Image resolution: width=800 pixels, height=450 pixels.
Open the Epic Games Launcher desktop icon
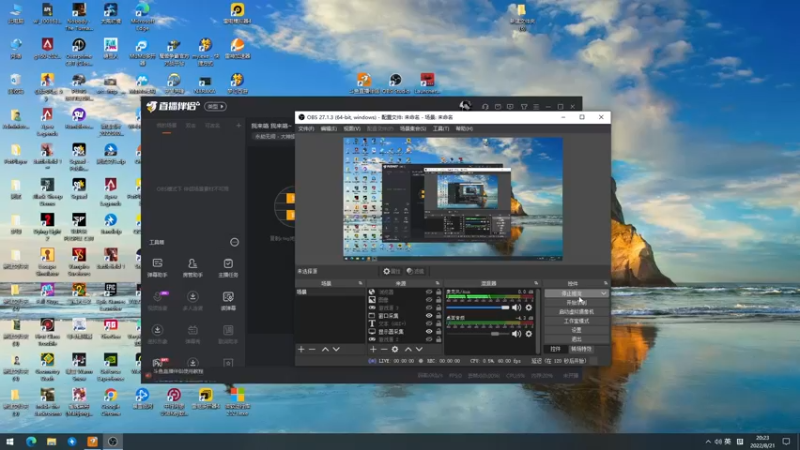[110, 297]
